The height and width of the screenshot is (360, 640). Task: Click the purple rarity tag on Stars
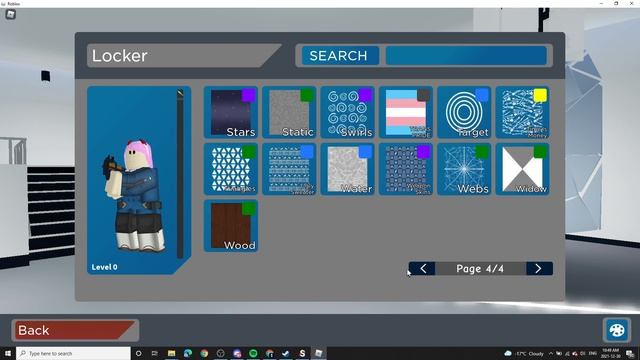[x=249, y=96]
